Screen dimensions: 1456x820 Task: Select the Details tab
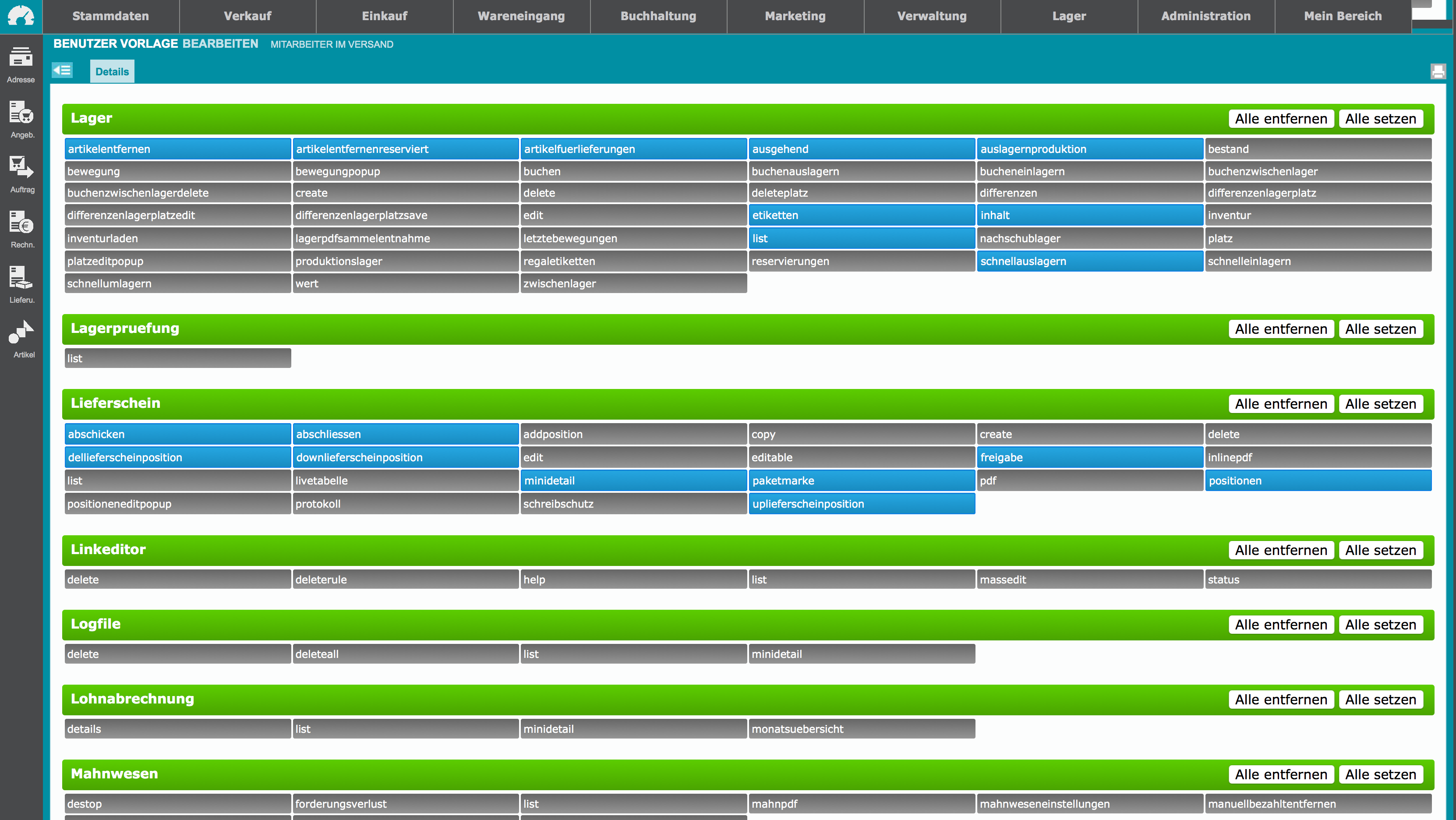[x=112, y=72]
